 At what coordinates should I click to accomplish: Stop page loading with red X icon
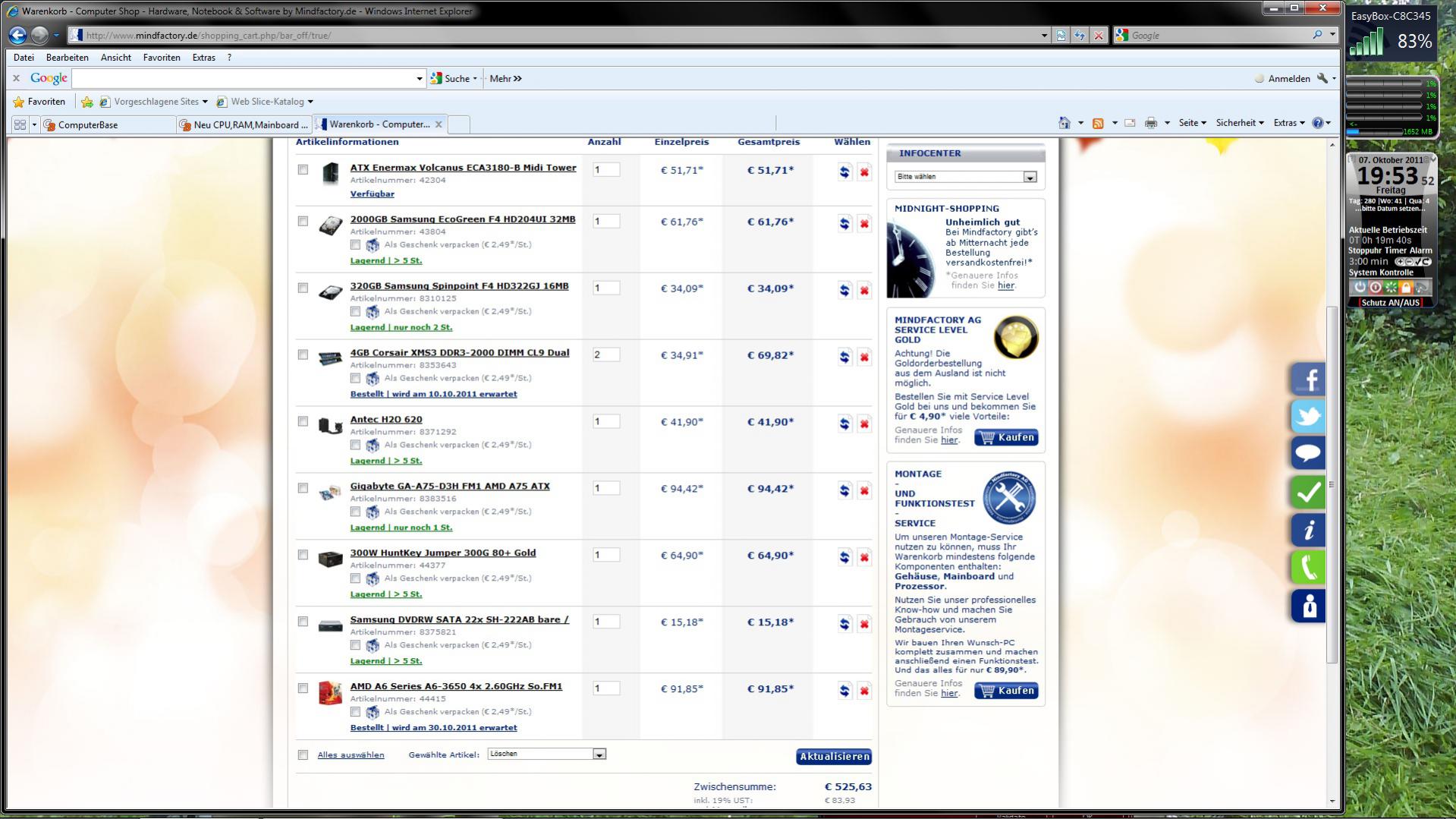click(x=1098, y=36)
